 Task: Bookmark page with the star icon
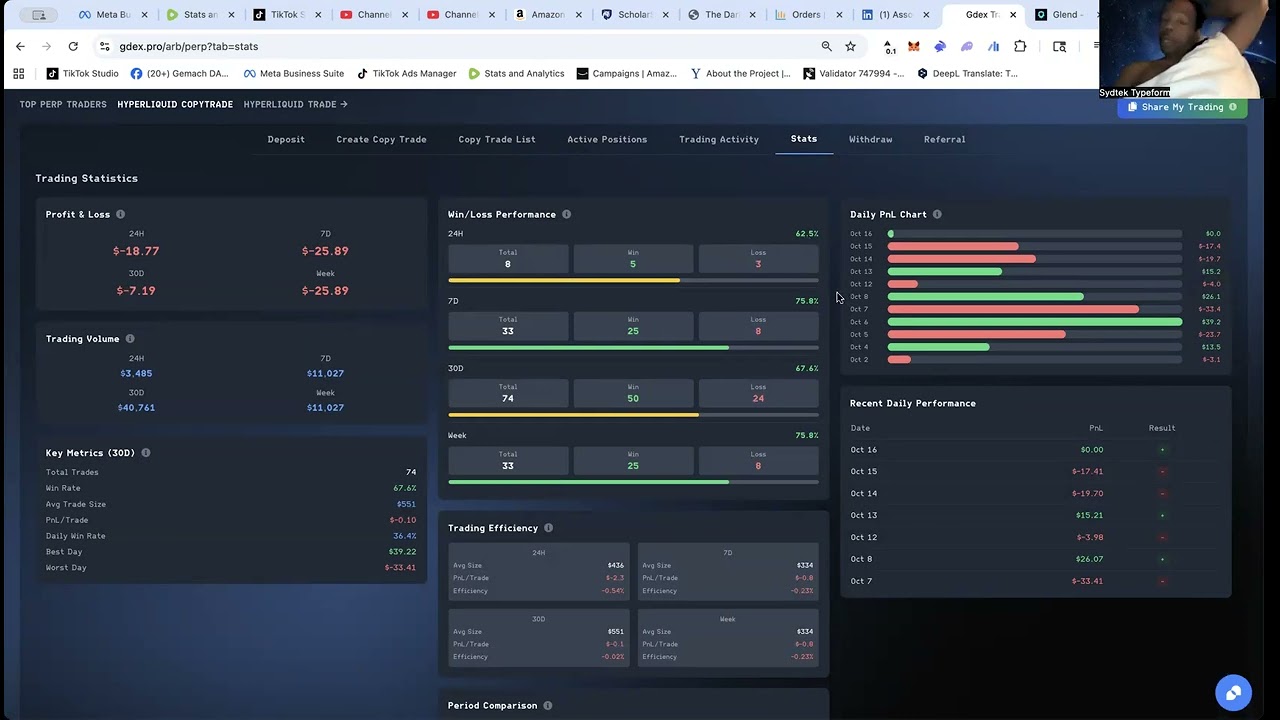(x=850, y=46)
